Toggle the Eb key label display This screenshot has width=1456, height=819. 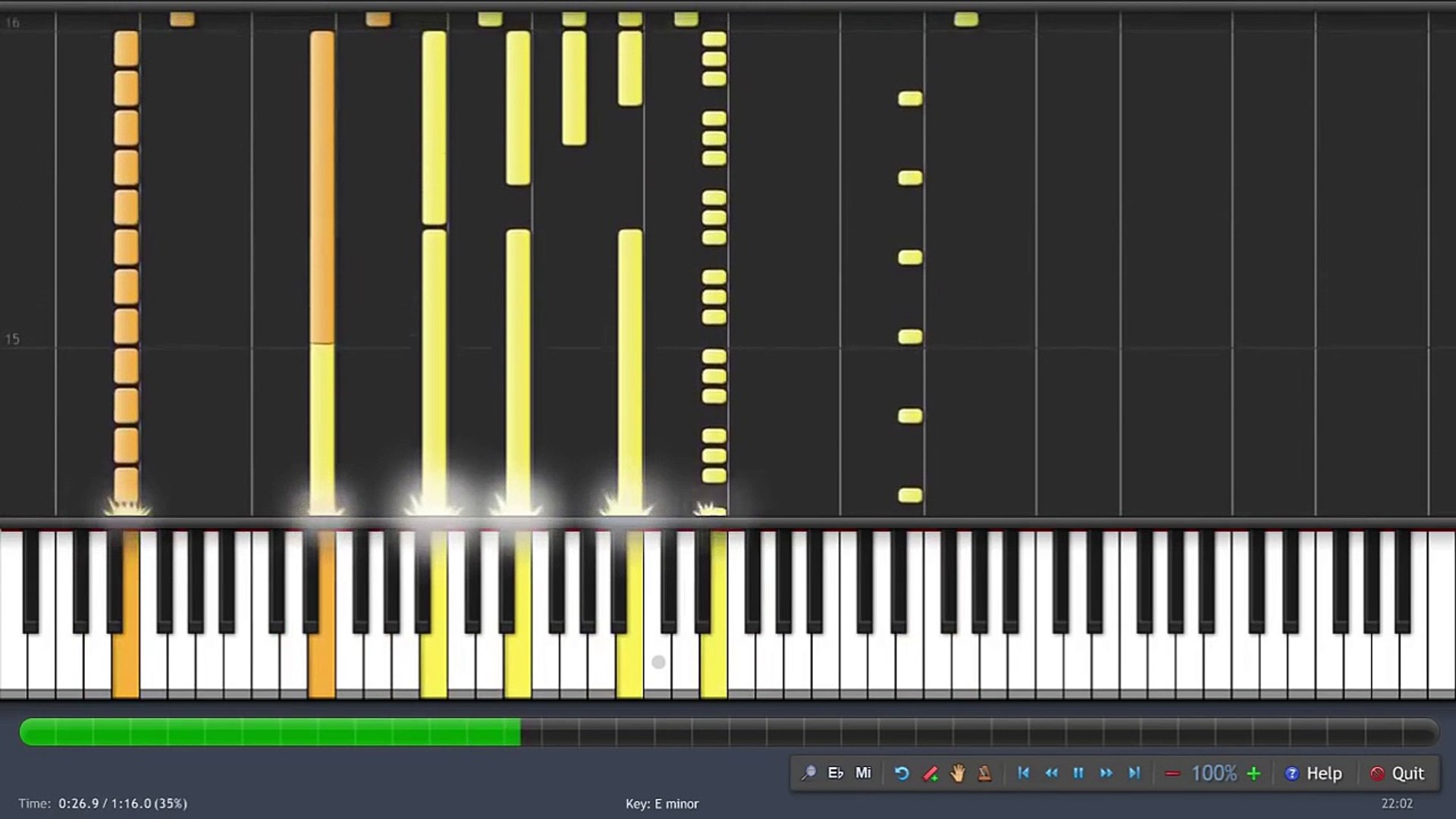pos(836,773)
